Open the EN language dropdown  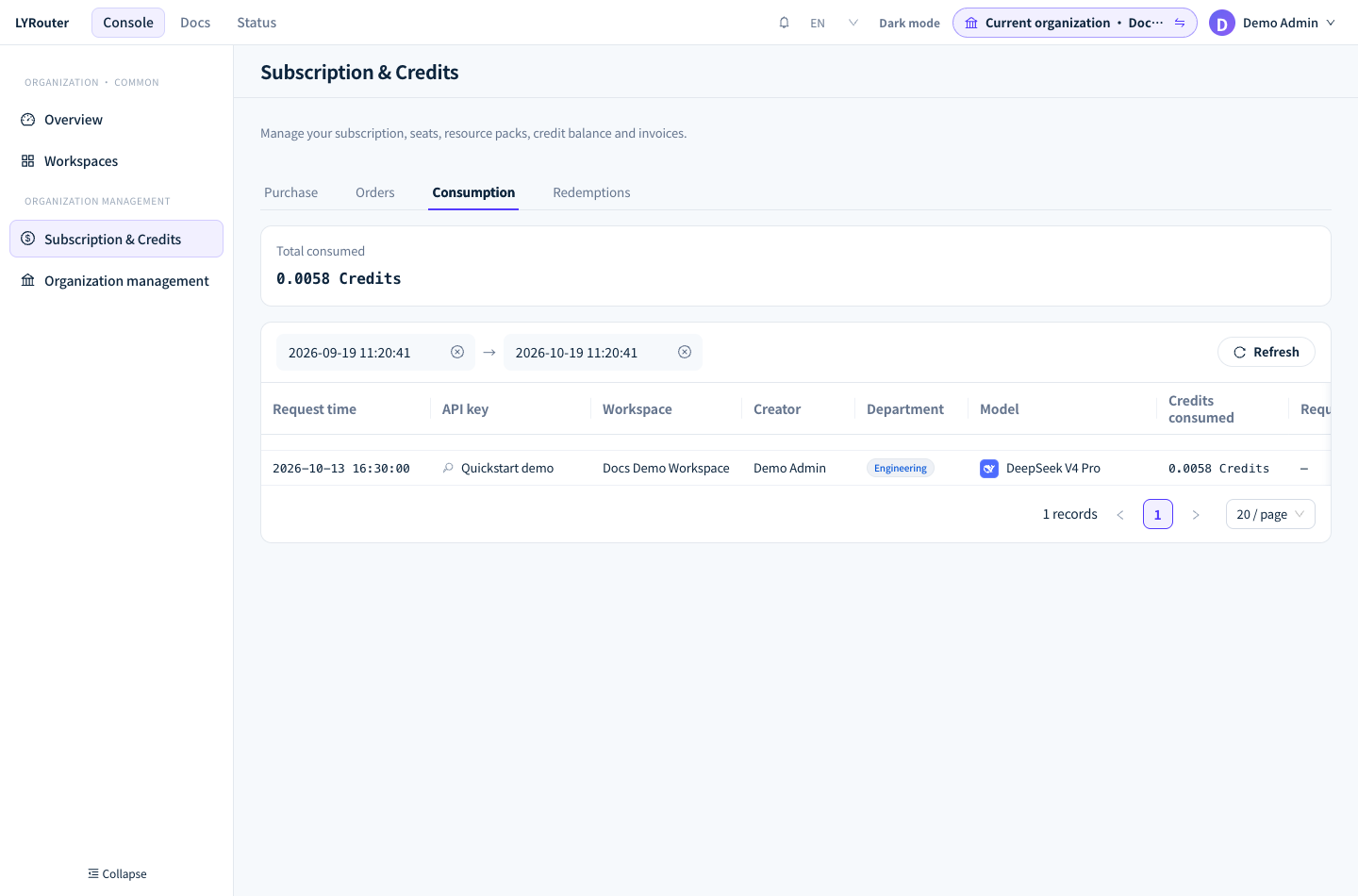pyautogui.click(x=835, y=23)
